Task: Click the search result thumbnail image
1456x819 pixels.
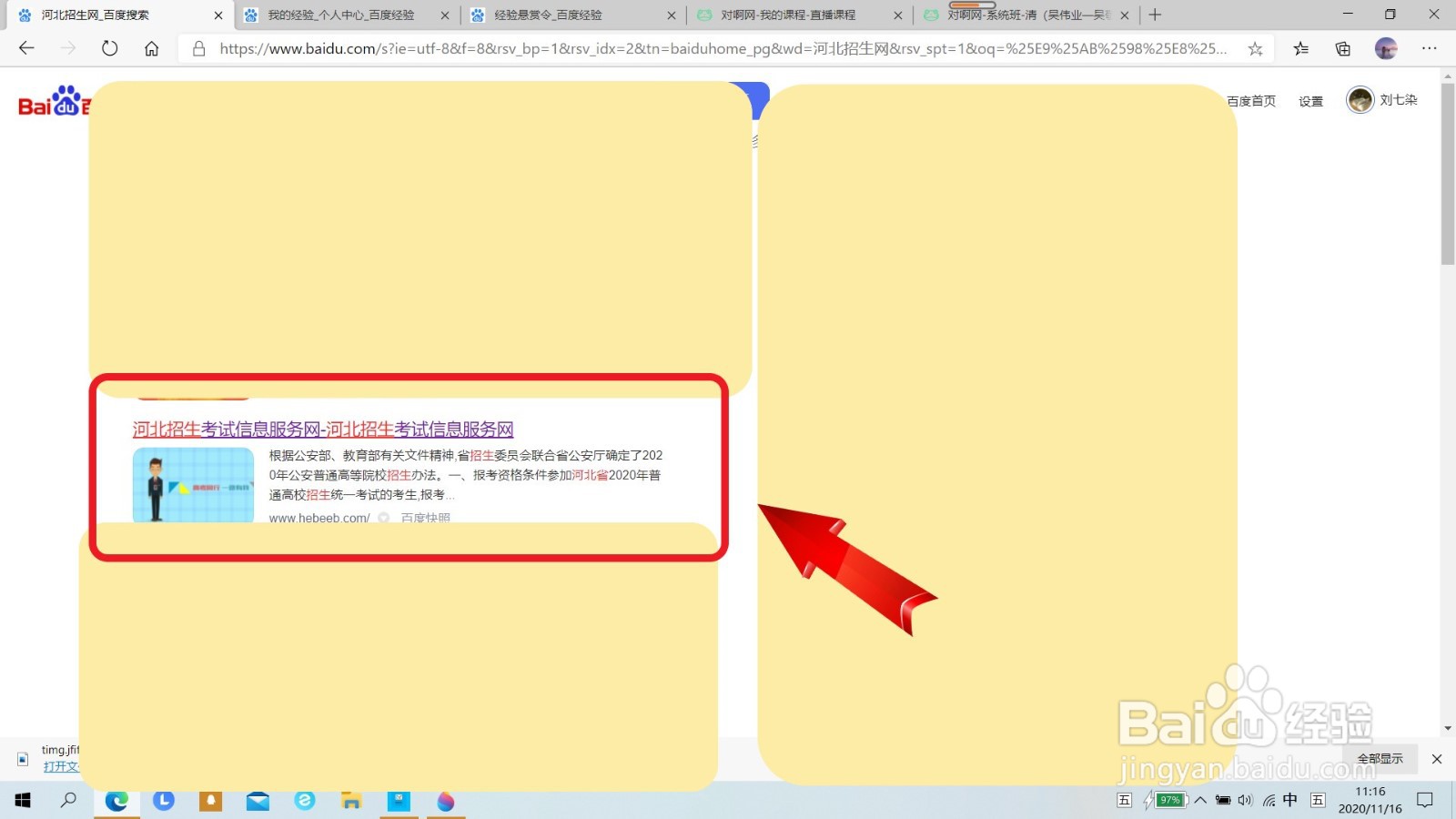Action: tap(193, 485)
